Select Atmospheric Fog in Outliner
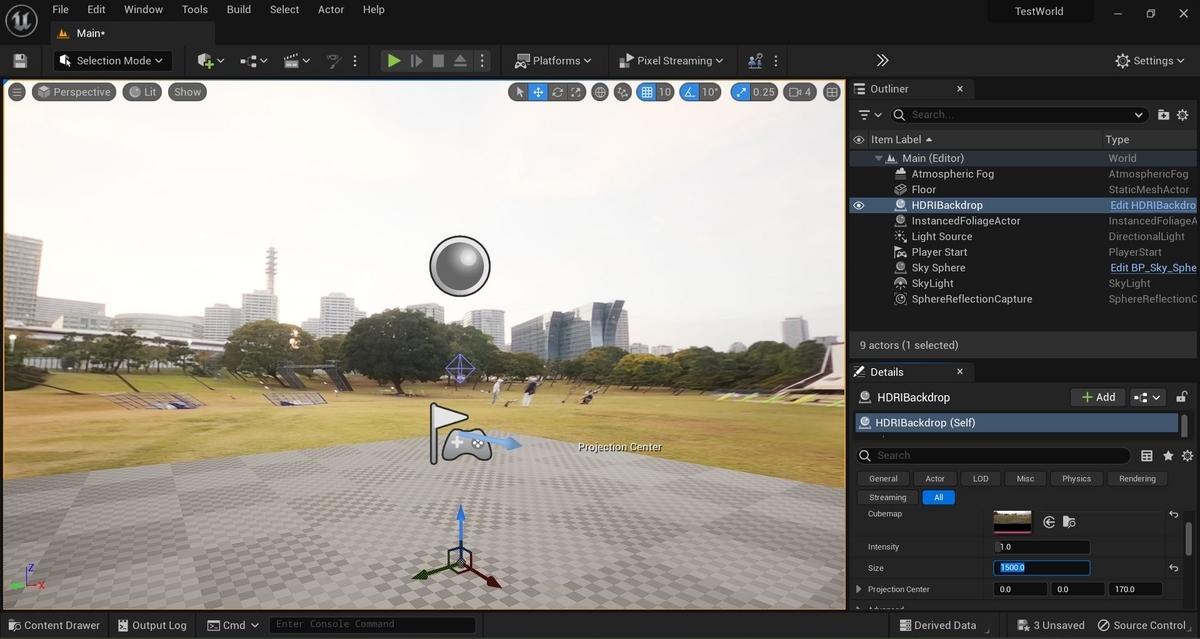The height and width of the screenshot is (639, 1200). point(953,174)
